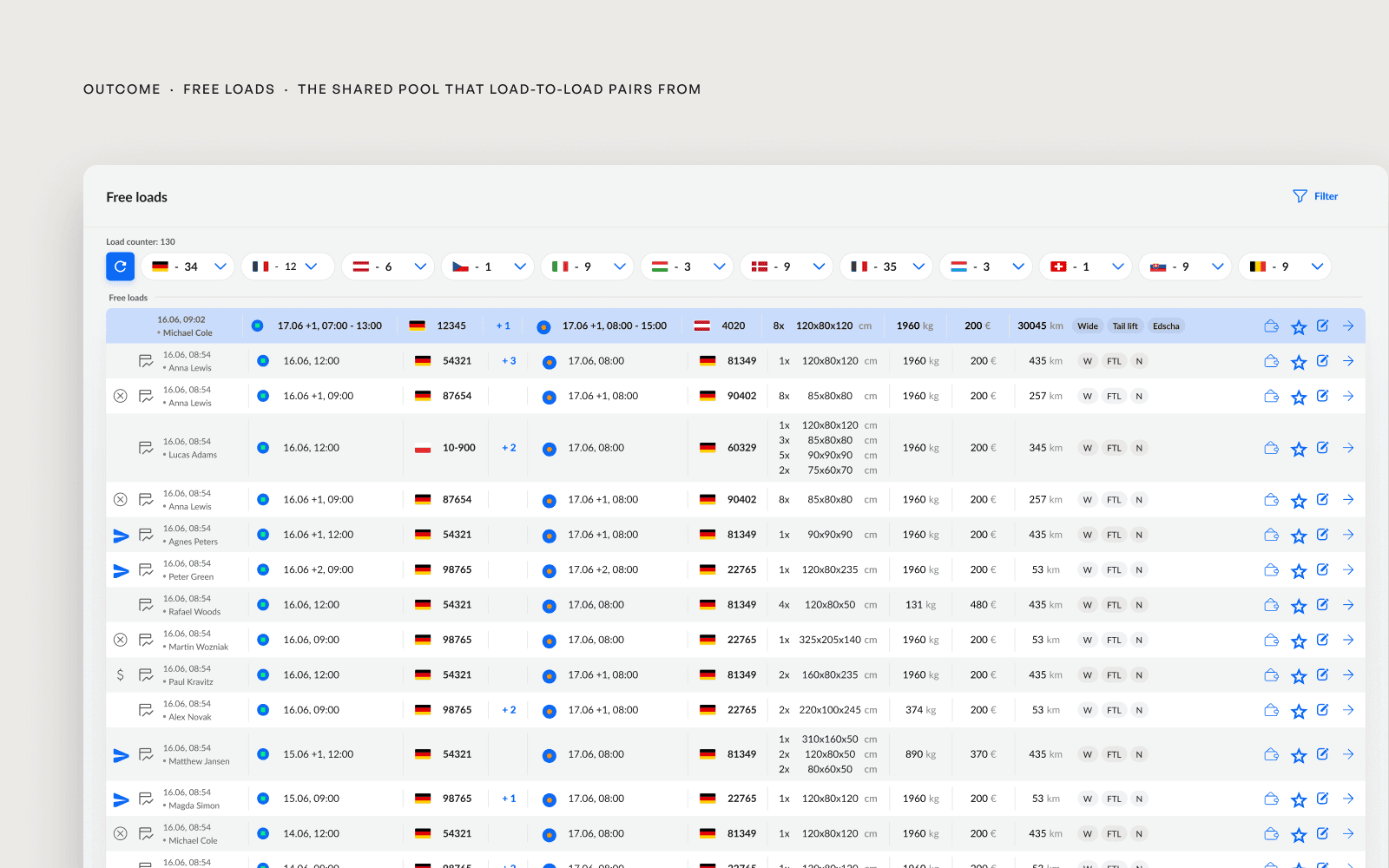Open wallet icon in Alex Novak row

pyautogui.click(x=1272, y=710)
